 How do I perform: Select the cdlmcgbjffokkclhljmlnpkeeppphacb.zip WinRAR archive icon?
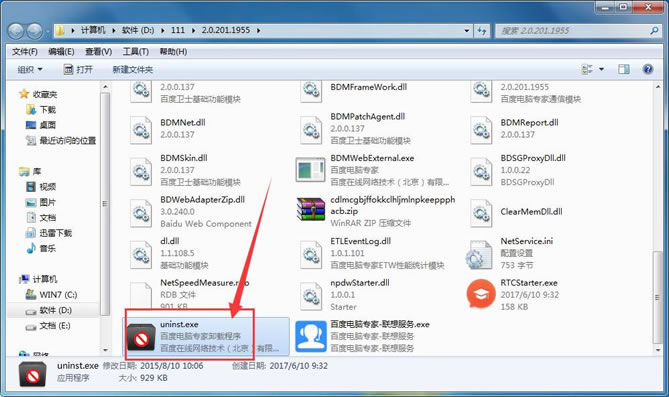tap(311, 210)
